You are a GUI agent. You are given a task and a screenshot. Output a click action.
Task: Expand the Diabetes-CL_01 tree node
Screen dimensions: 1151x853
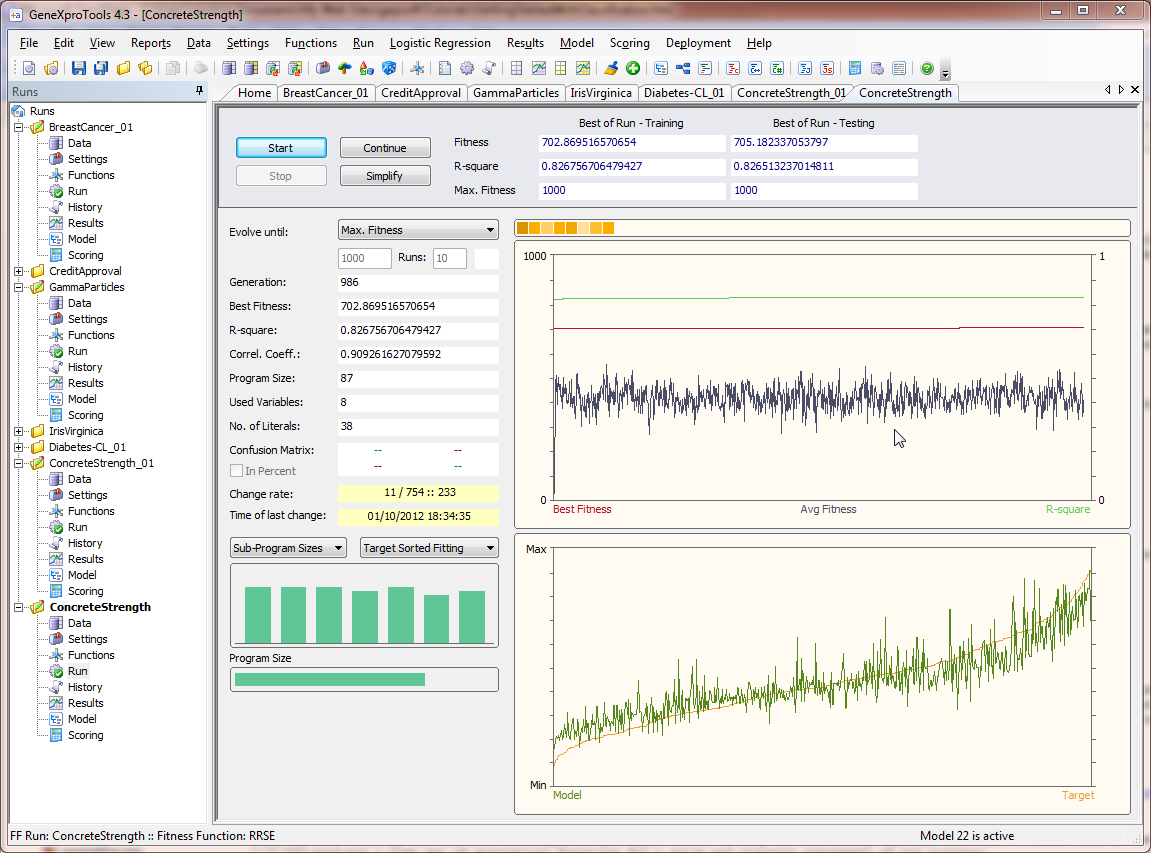tap(18, 447)
